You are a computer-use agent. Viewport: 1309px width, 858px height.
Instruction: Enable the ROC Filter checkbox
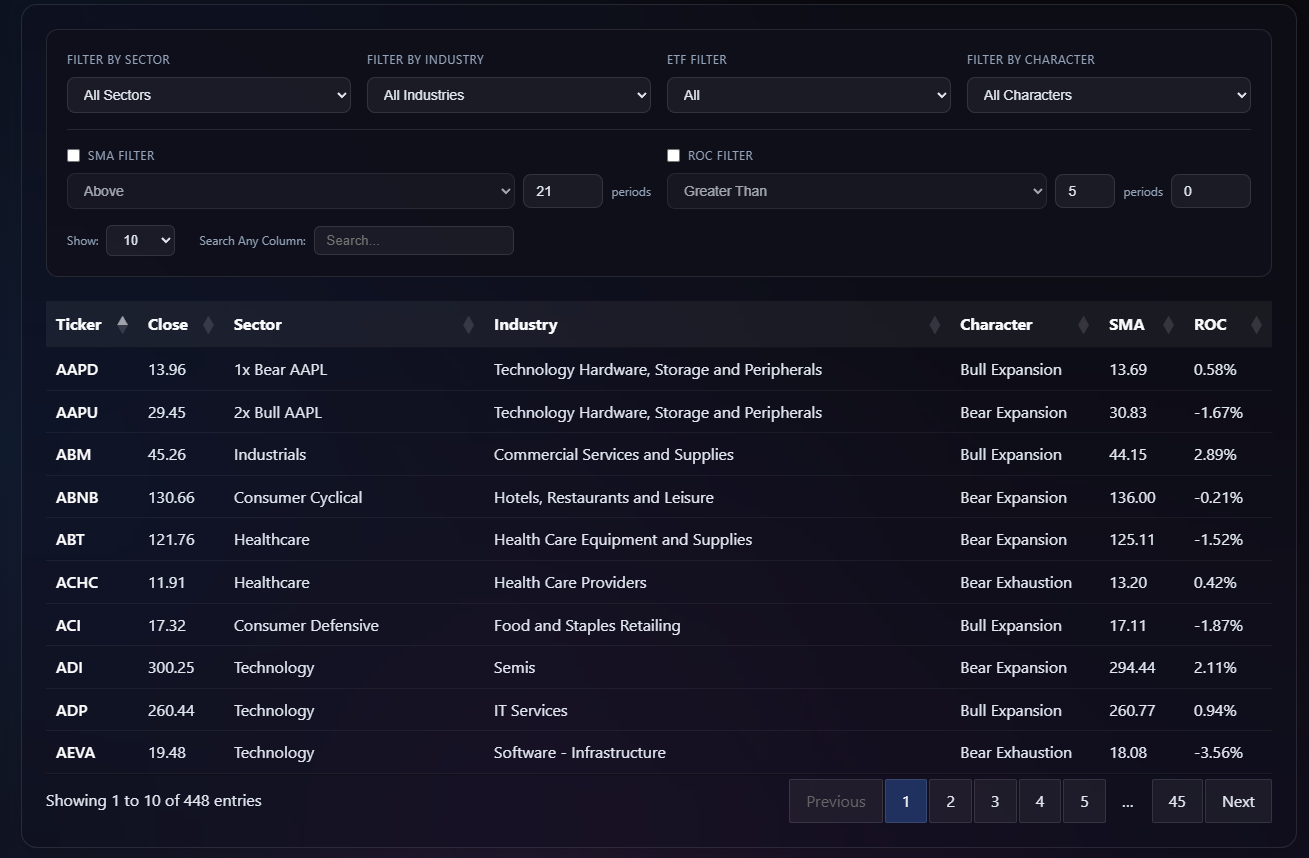pos(673,156)
